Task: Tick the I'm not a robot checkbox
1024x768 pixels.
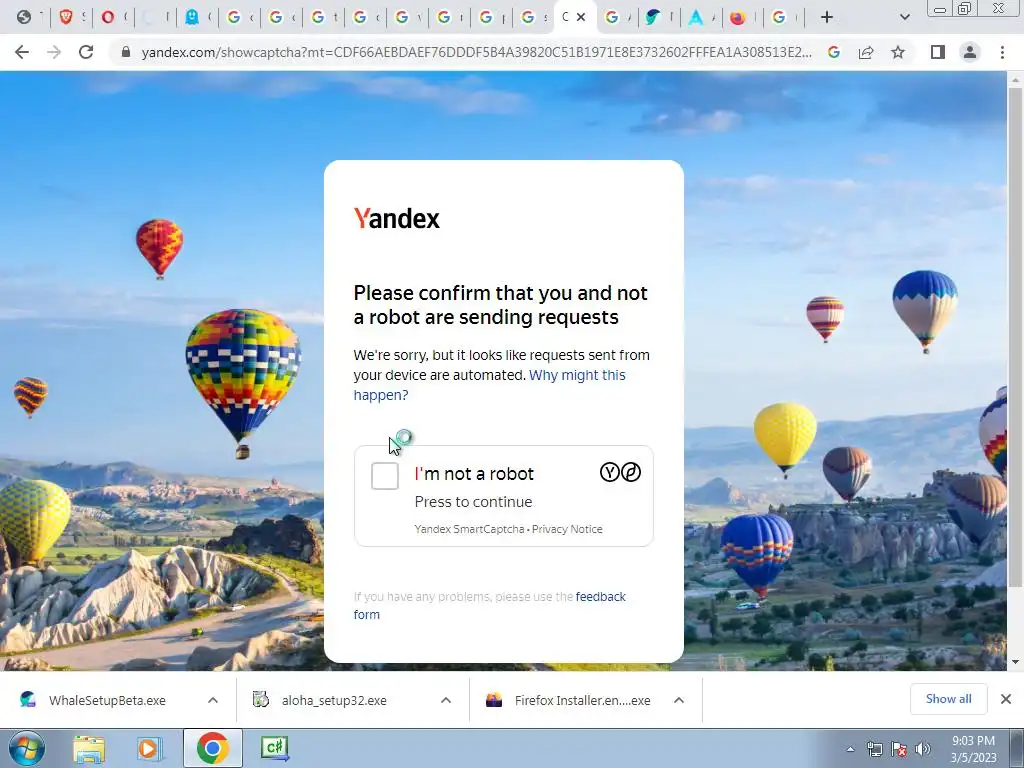Action: pos(385,475)
